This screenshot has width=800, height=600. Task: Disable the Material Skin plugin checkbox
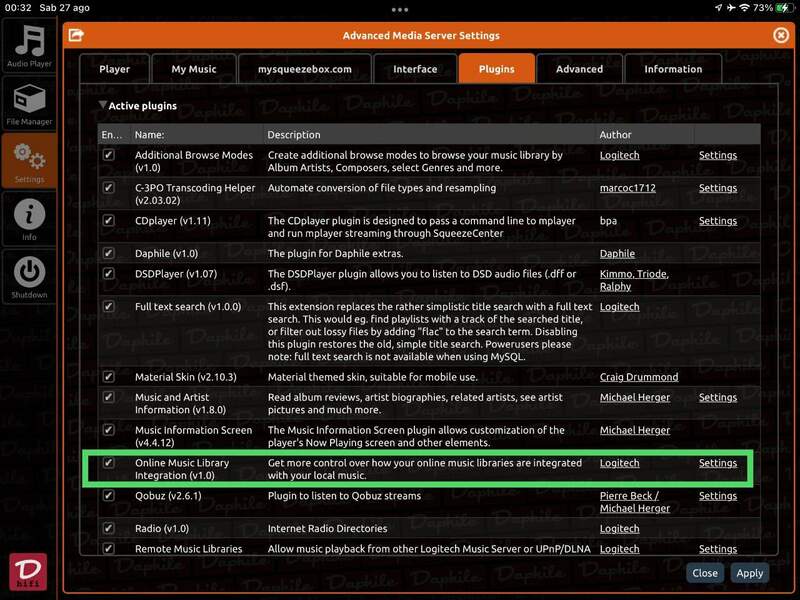pyautogui.click(x=109, y=377)
